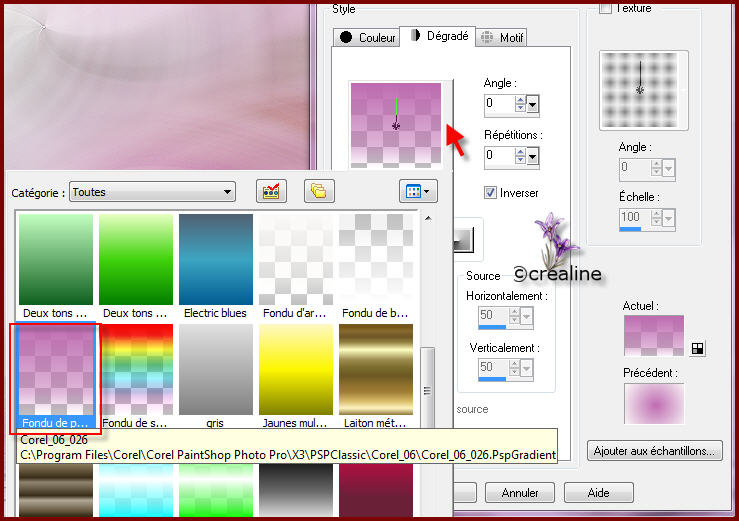Screen dimensions: 739x521
Task: Adjust the Répétitions spinner arrows
Action: [x=520, y=156]
